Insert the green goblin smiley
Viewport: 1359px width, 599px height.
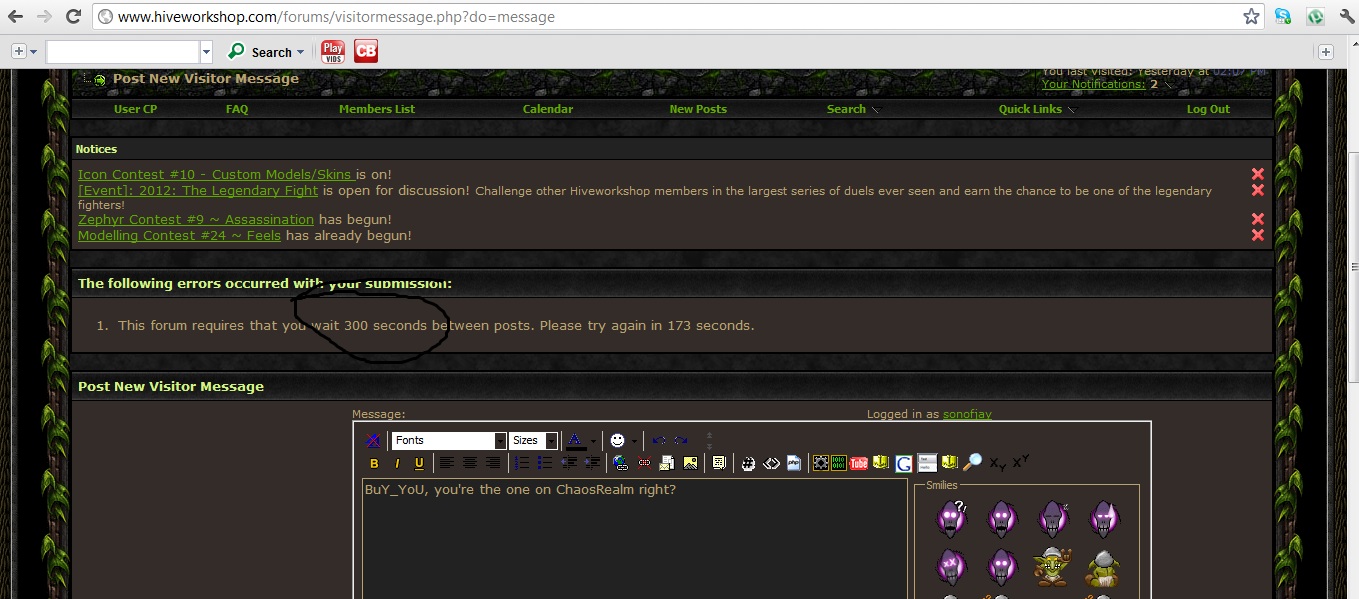pos(1052,566)
